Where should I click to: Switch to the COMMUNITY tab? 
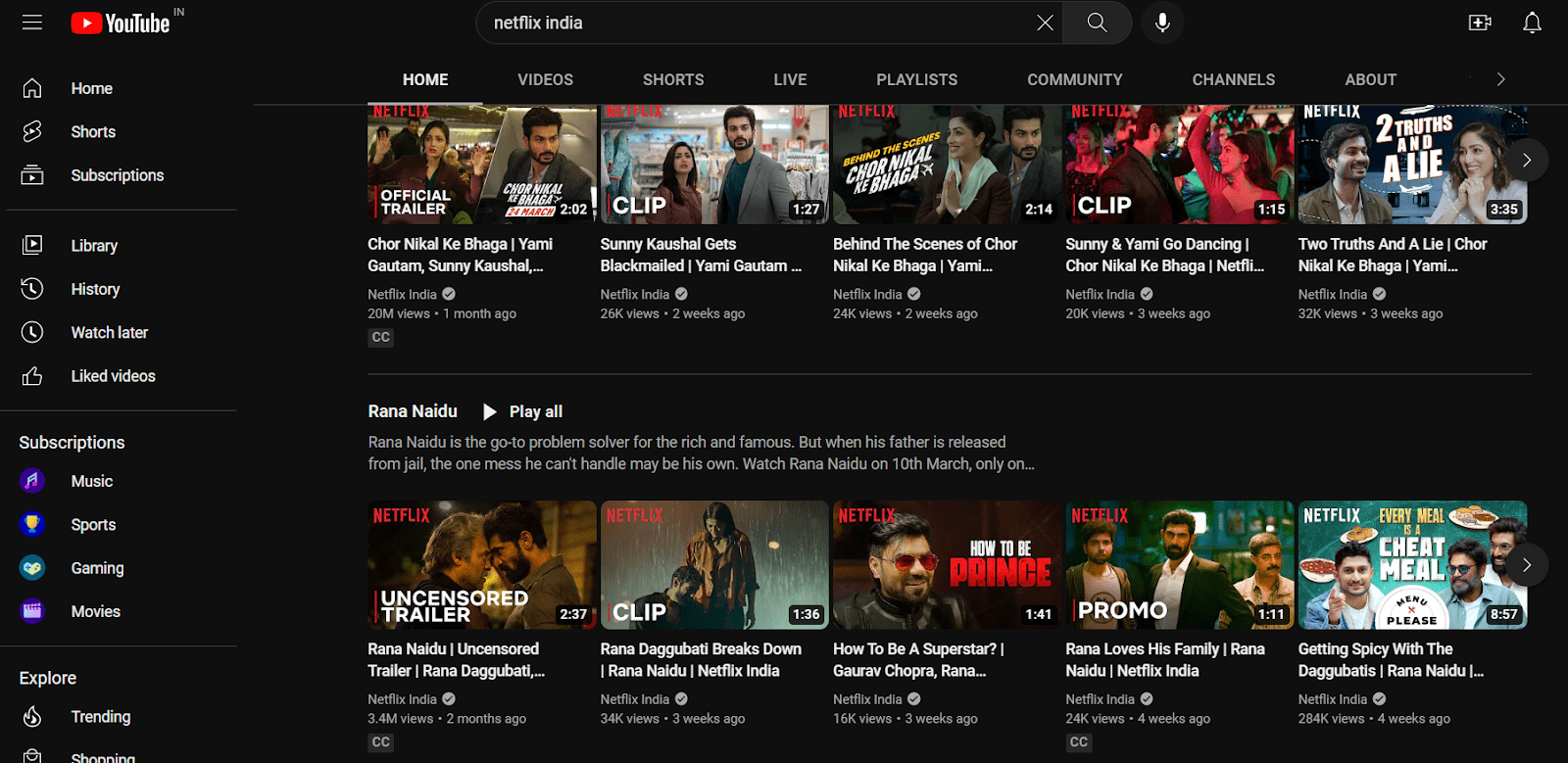pos(1075,79)
